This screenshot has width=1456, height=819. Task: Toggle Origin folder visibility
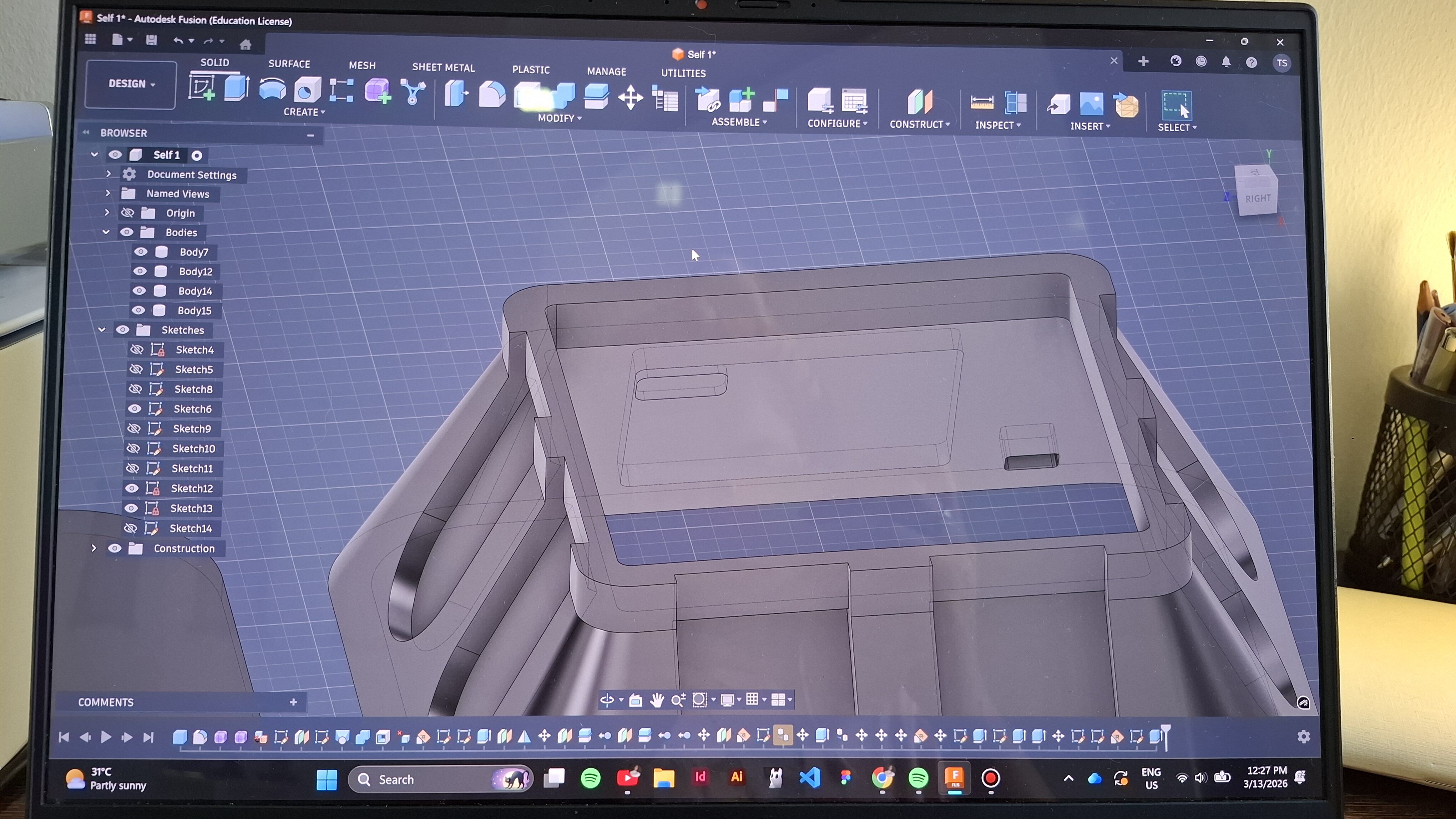(x=128, y=213)
